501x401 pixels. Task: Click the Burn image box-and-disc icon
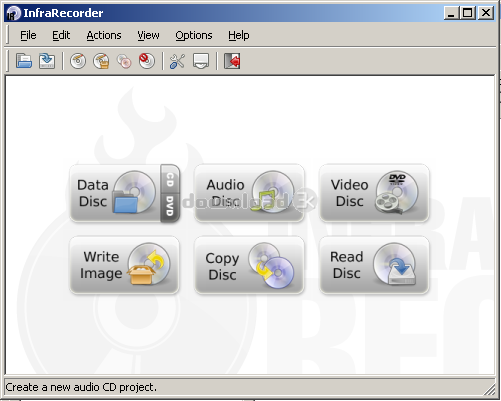[x=101, y=61]
